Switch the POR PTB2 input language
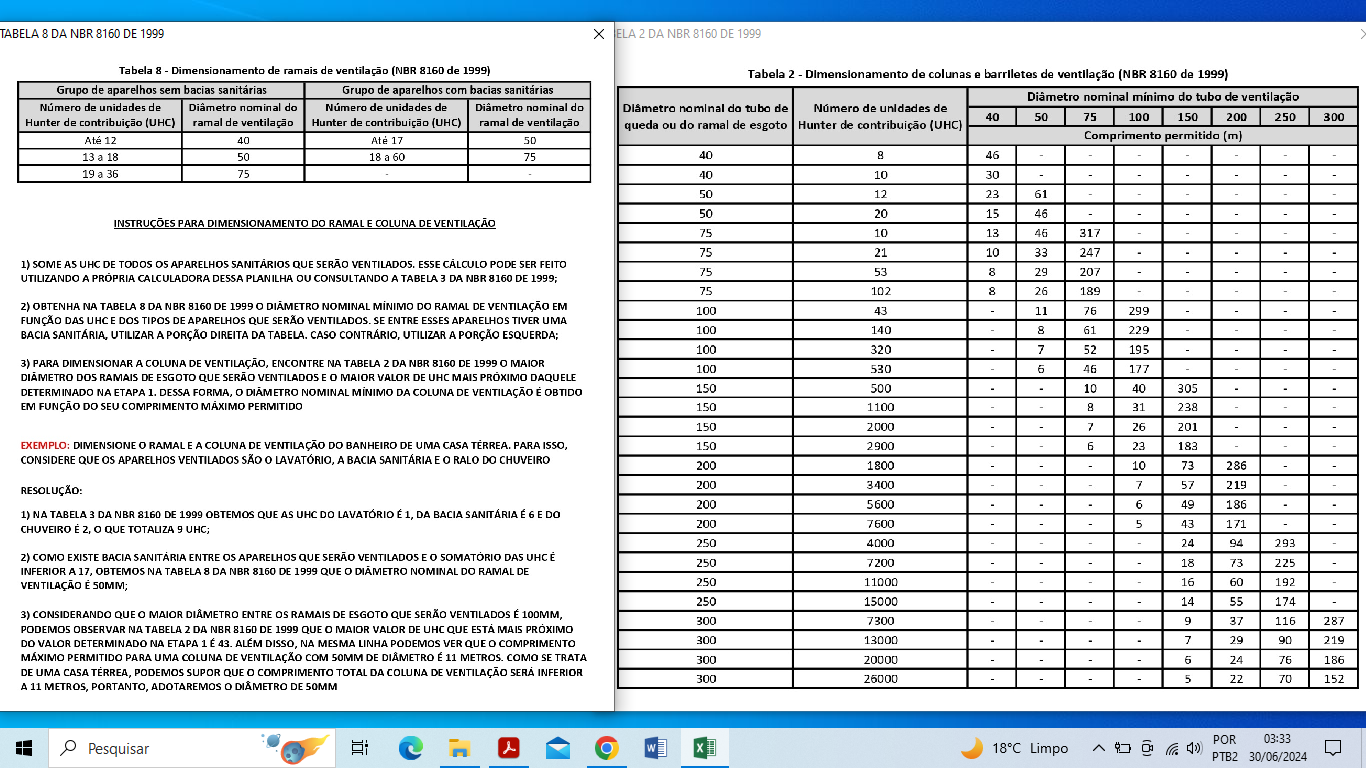Viewport: 1366px width, 768px height. coord(1225,747)
